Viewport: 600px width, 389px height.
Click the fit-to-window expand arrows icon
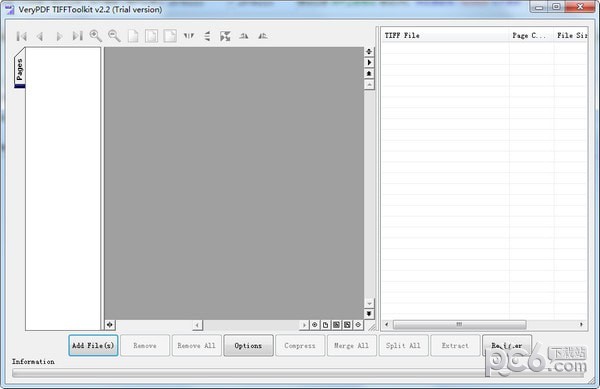[225, 36]
